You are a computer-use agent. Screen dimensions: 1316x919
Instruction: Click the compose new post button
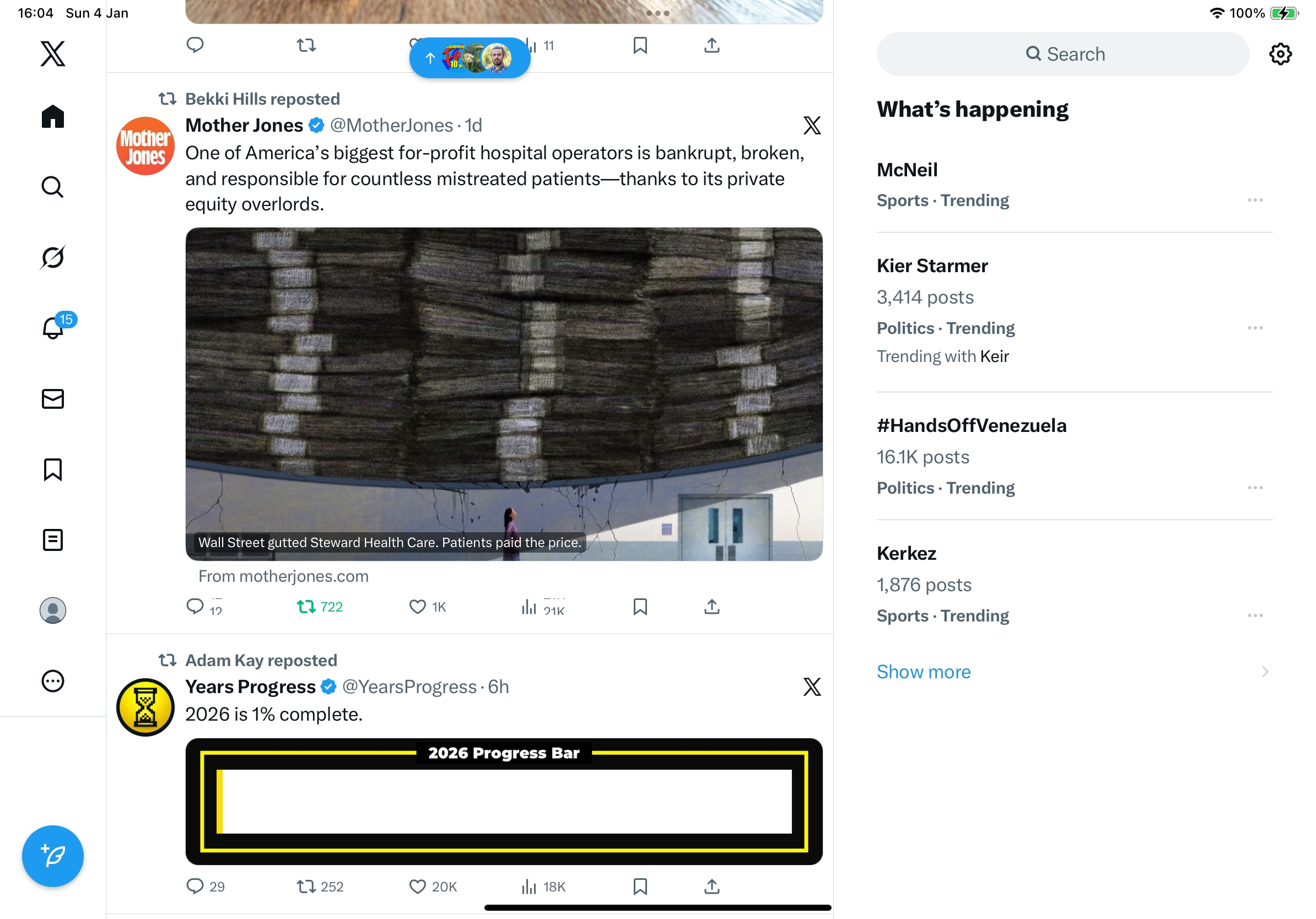pyautogui.click(x=53, y=856)
